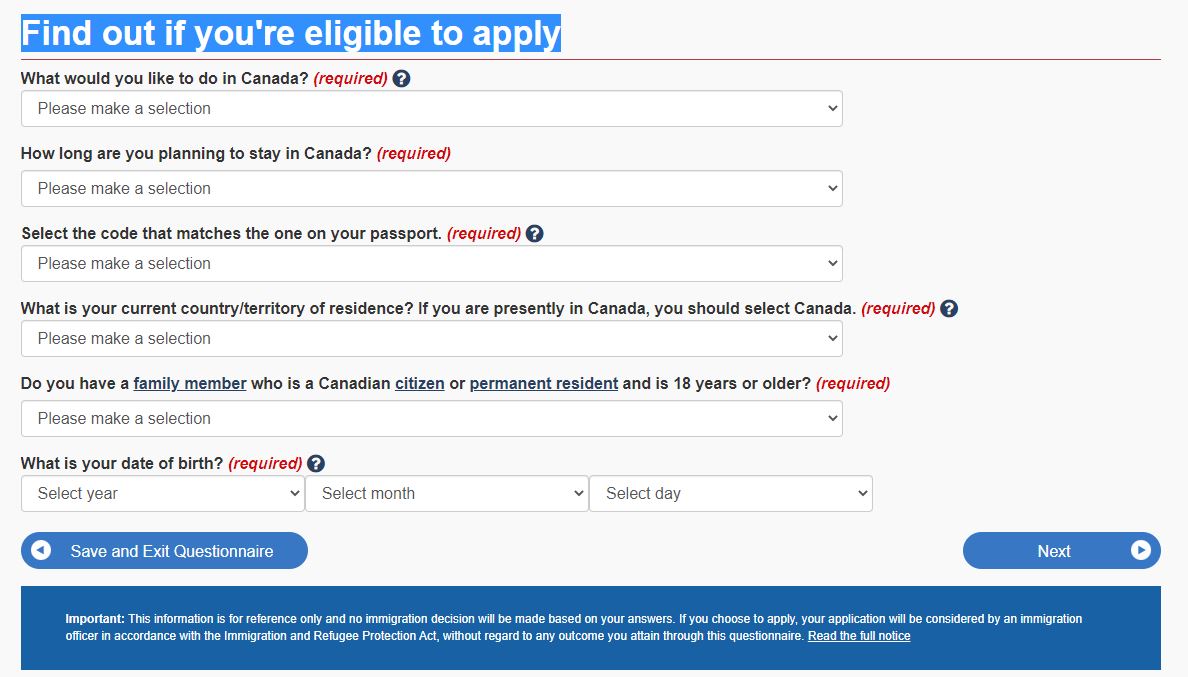Open help icon for country of residence question
The height and width of the screenshot is (677, 1188).
coord(949,309)
